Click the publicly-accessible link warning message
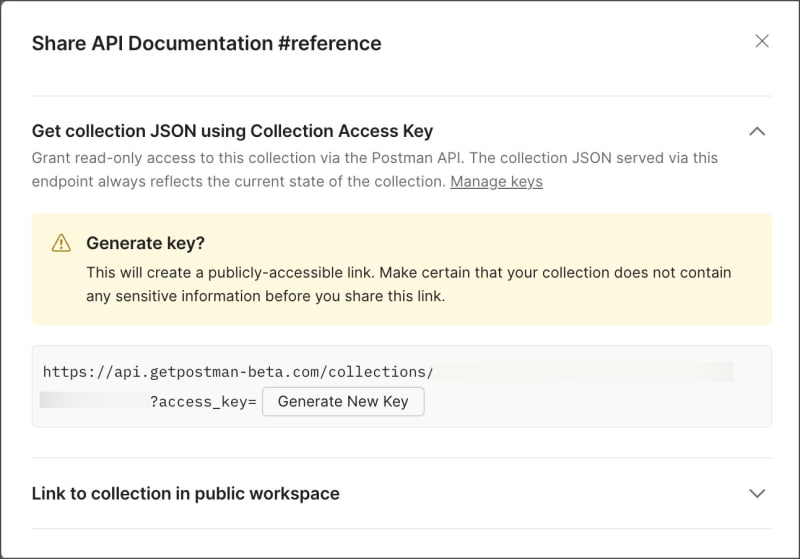The image size is (800, 559). coord(409,284)
